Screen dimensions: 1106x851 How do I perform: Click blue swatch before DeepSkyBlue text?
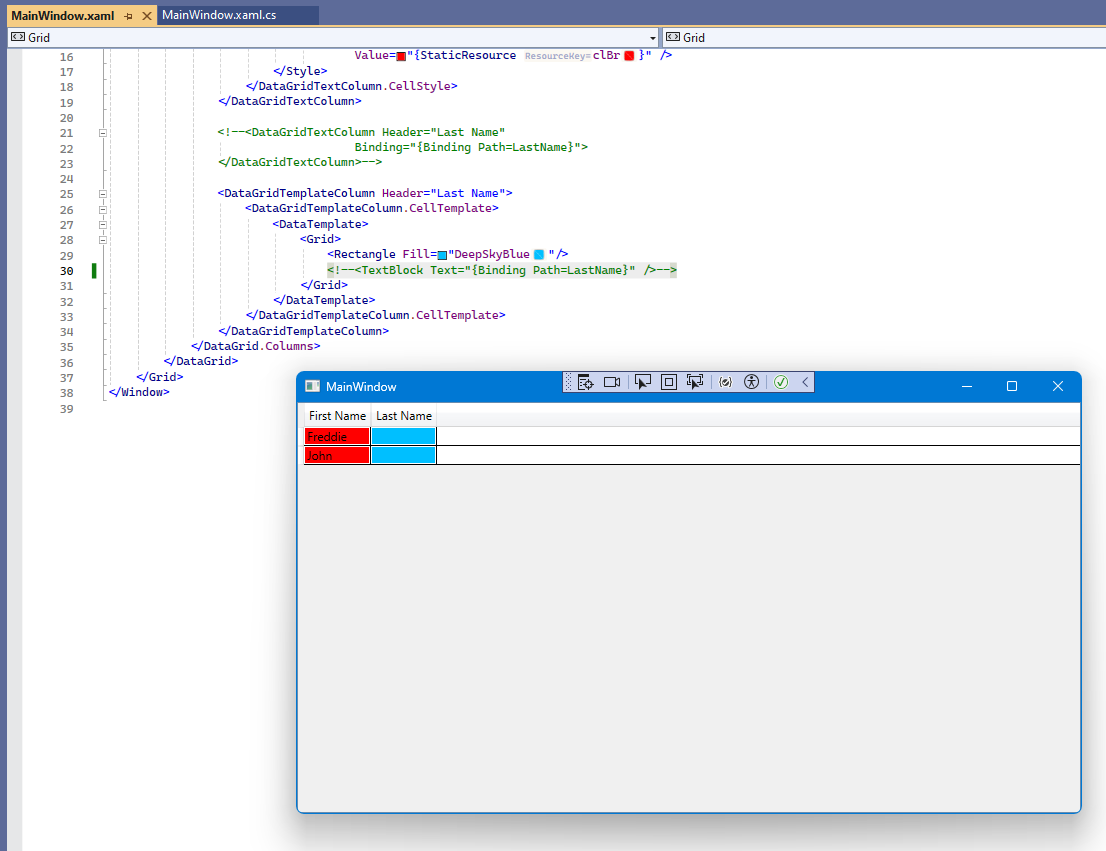pos(442,255)
